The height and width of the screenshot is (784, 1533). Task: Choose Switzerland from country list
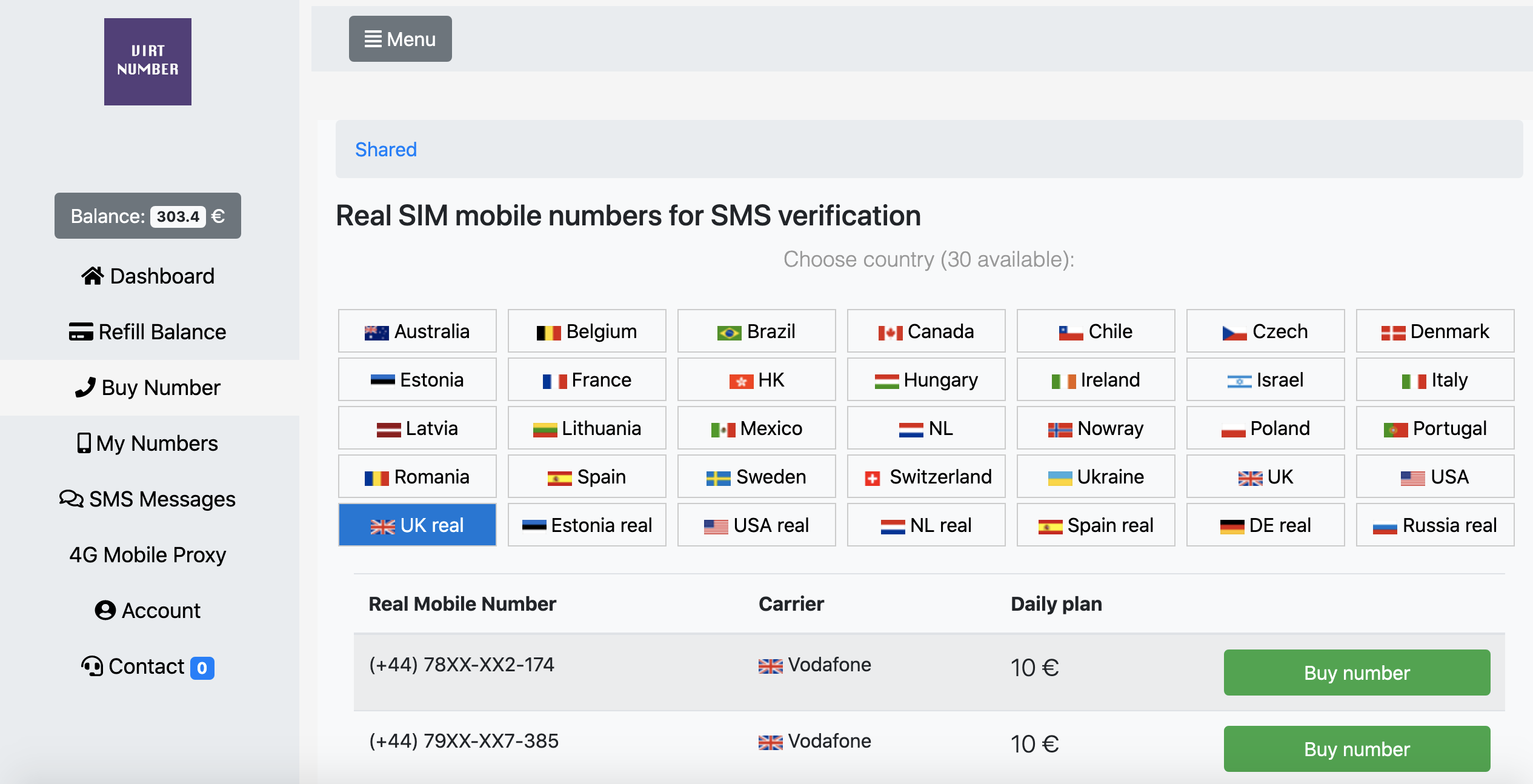pos(926,476)
